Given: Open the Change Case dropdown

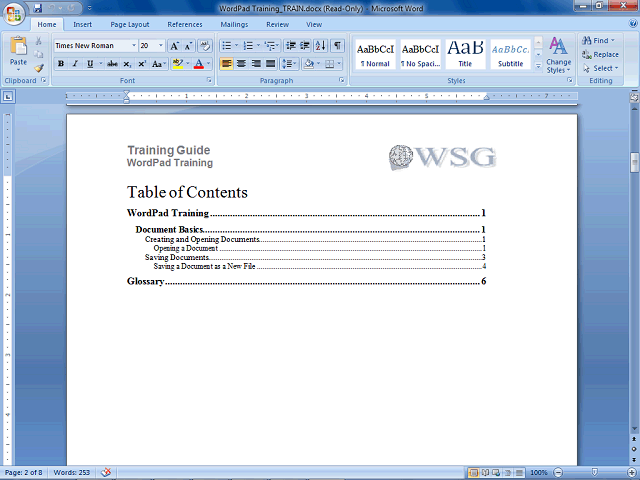Looking at the screenshot, I should (158, 64).
